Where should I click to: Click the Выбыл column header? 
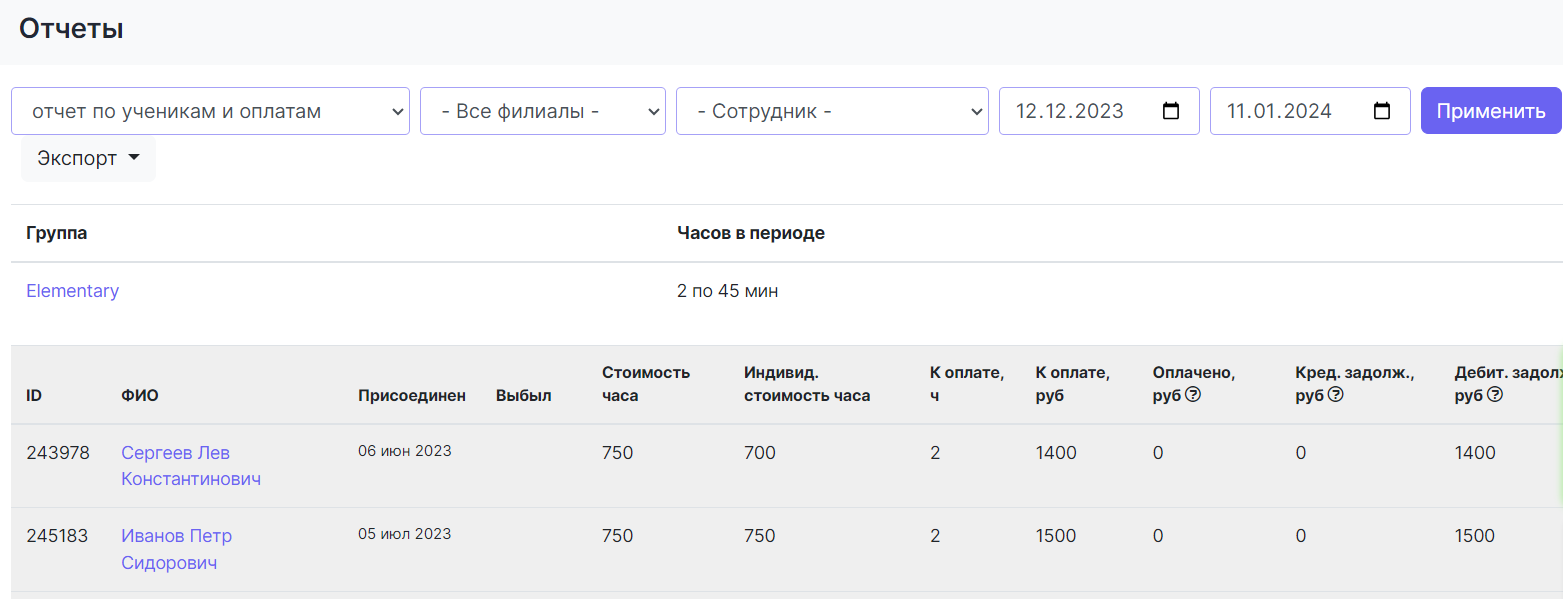524,395
